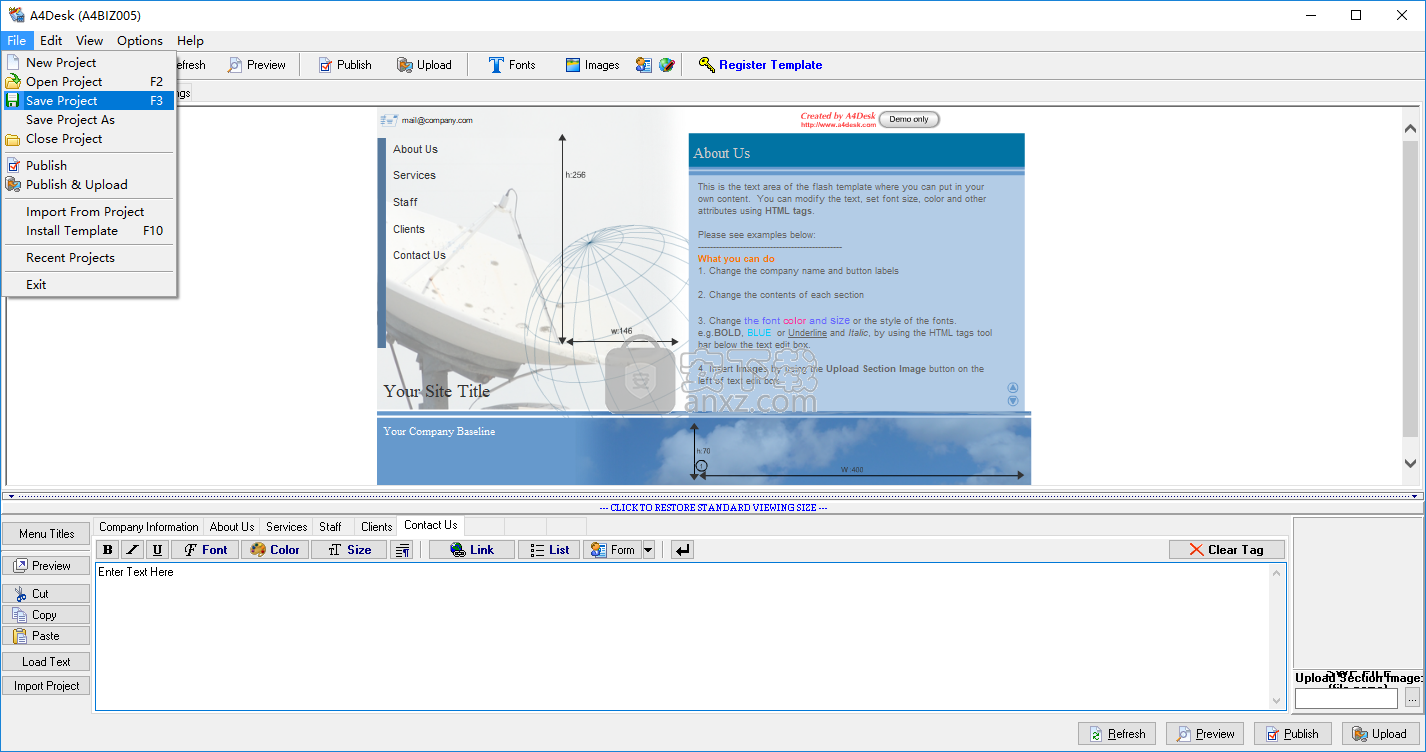
Task: Choose Save Project As menu entry
Action: tap(89, 120)
